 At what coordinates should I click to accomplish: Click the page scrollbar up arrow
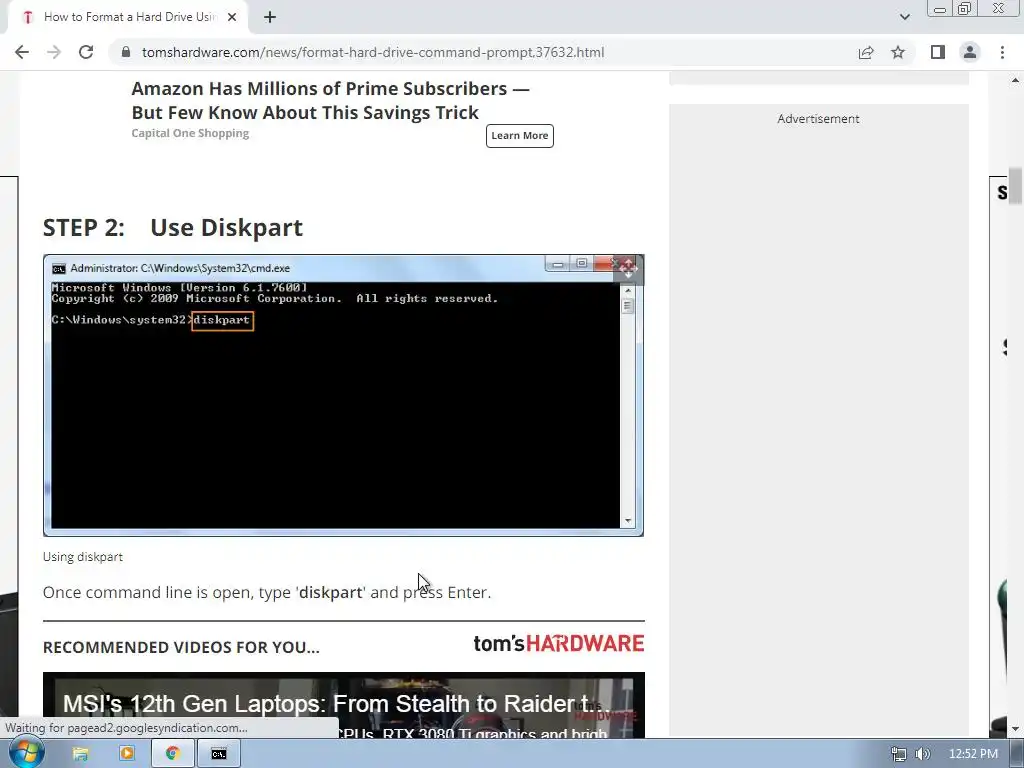tap(1015, 81)
